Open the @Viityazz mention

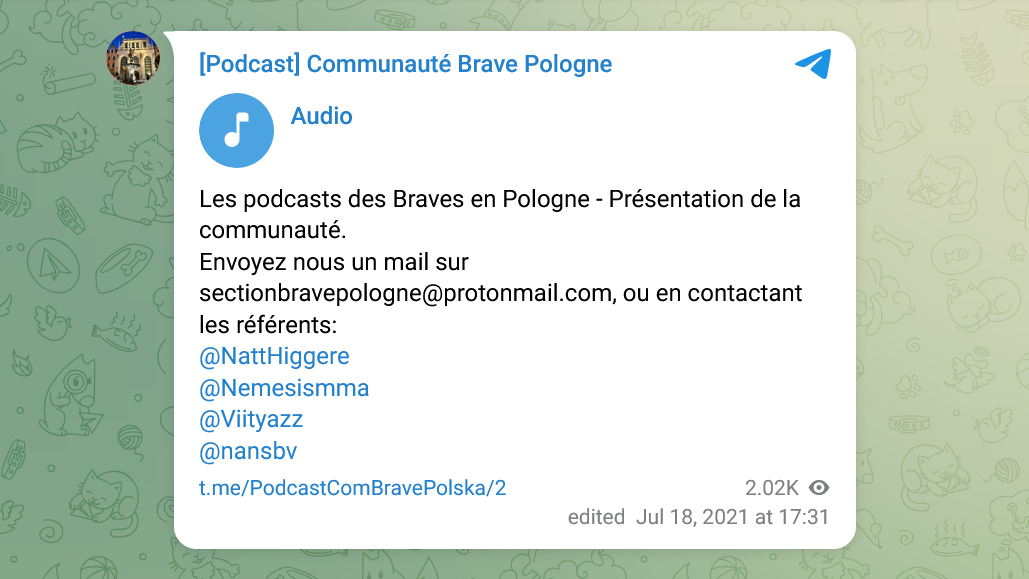251,419
